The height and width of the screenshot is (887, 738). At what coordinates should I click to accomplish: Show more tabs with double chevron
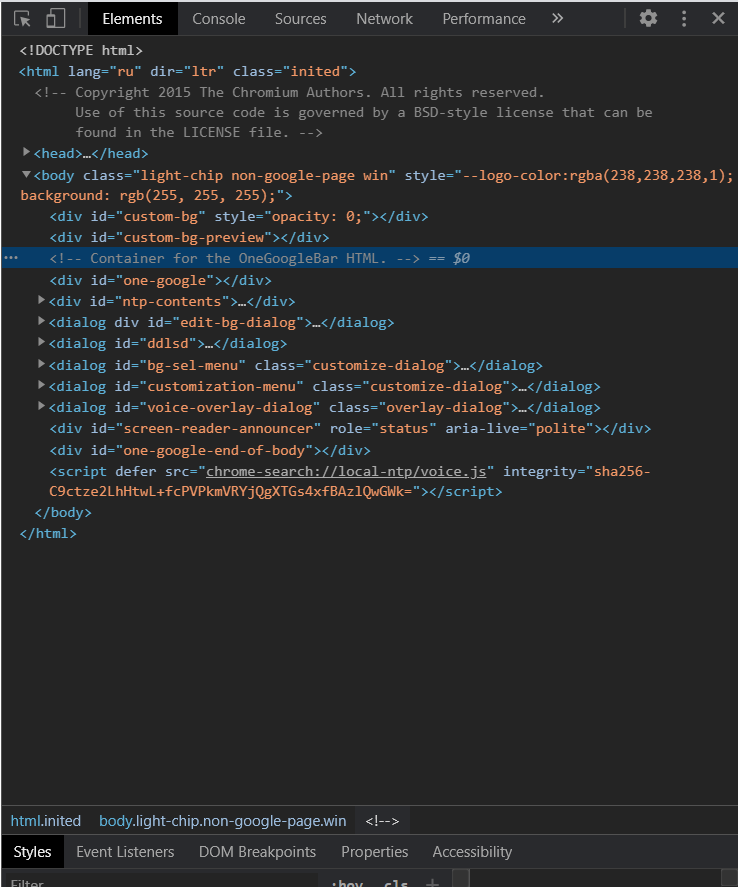pyautogui.click(x=557, y=19)
